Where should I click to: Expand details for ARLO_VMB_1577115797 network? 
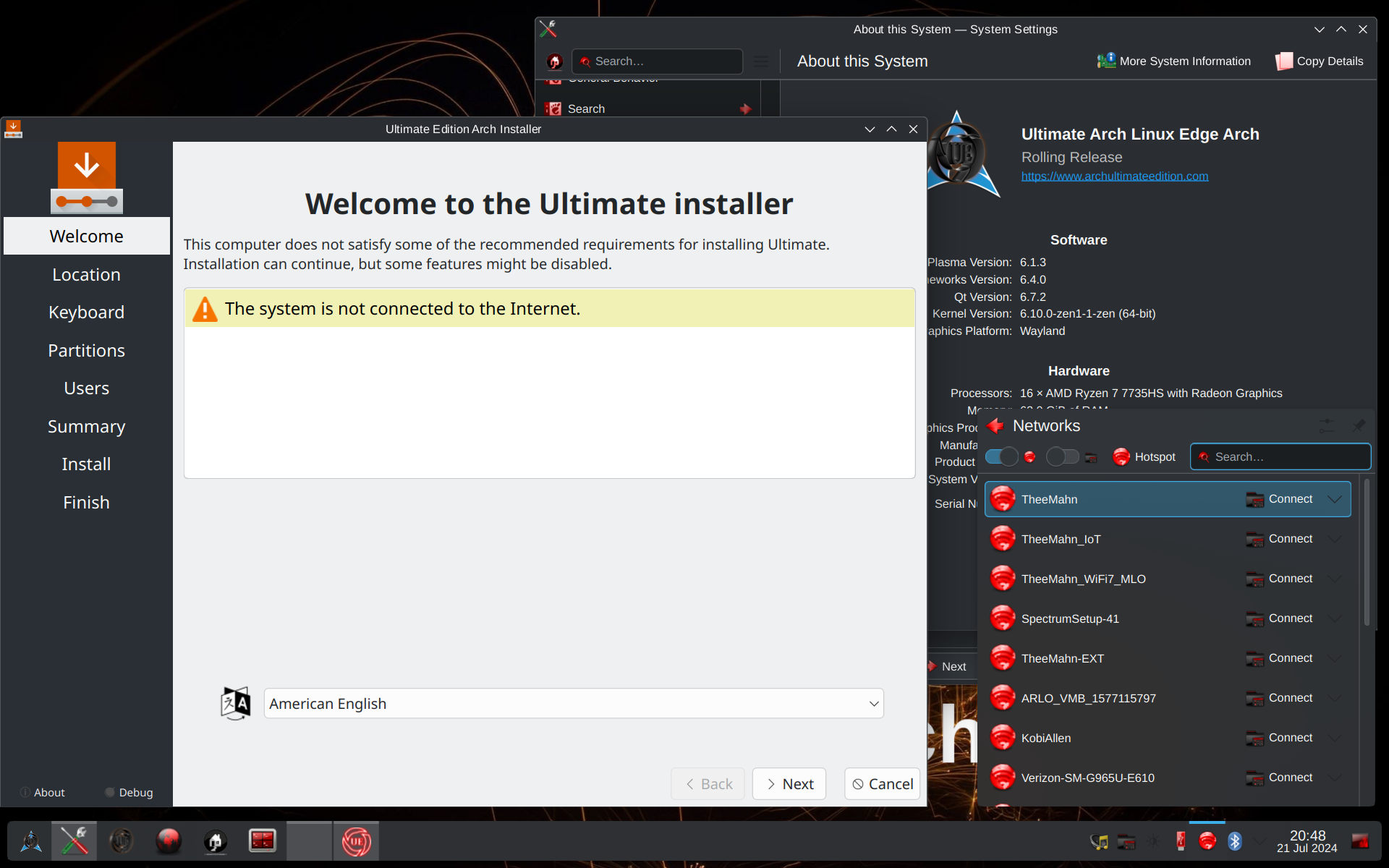(x=1335, y=698)
